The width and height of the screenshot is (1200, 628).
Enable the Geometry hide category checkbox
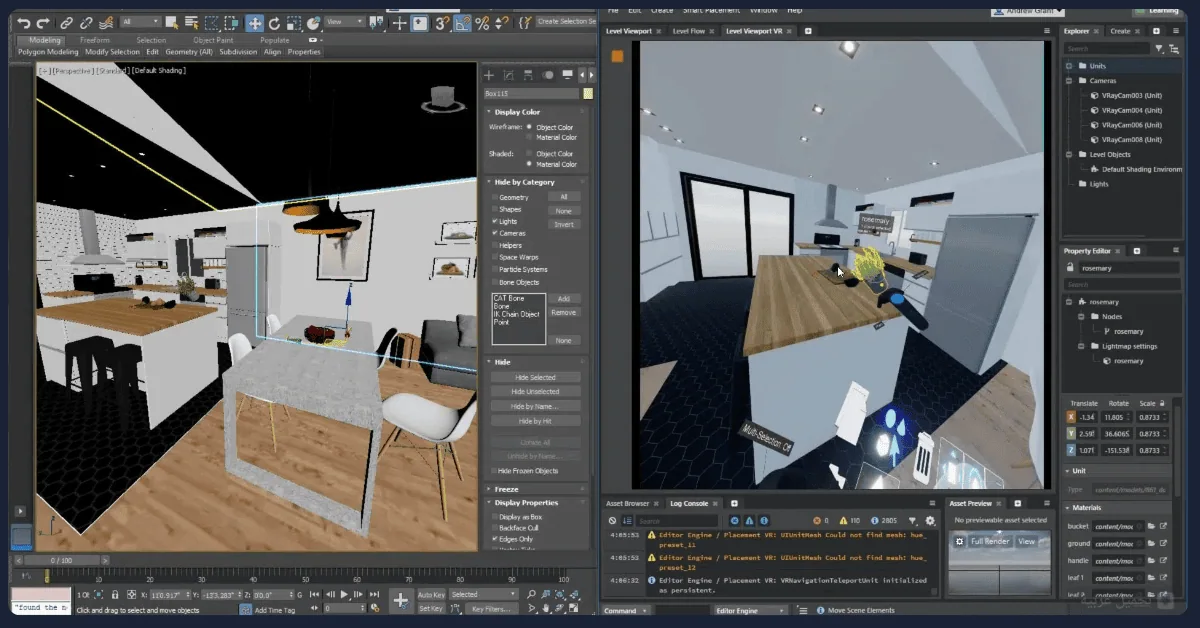[x=495, y=198]
